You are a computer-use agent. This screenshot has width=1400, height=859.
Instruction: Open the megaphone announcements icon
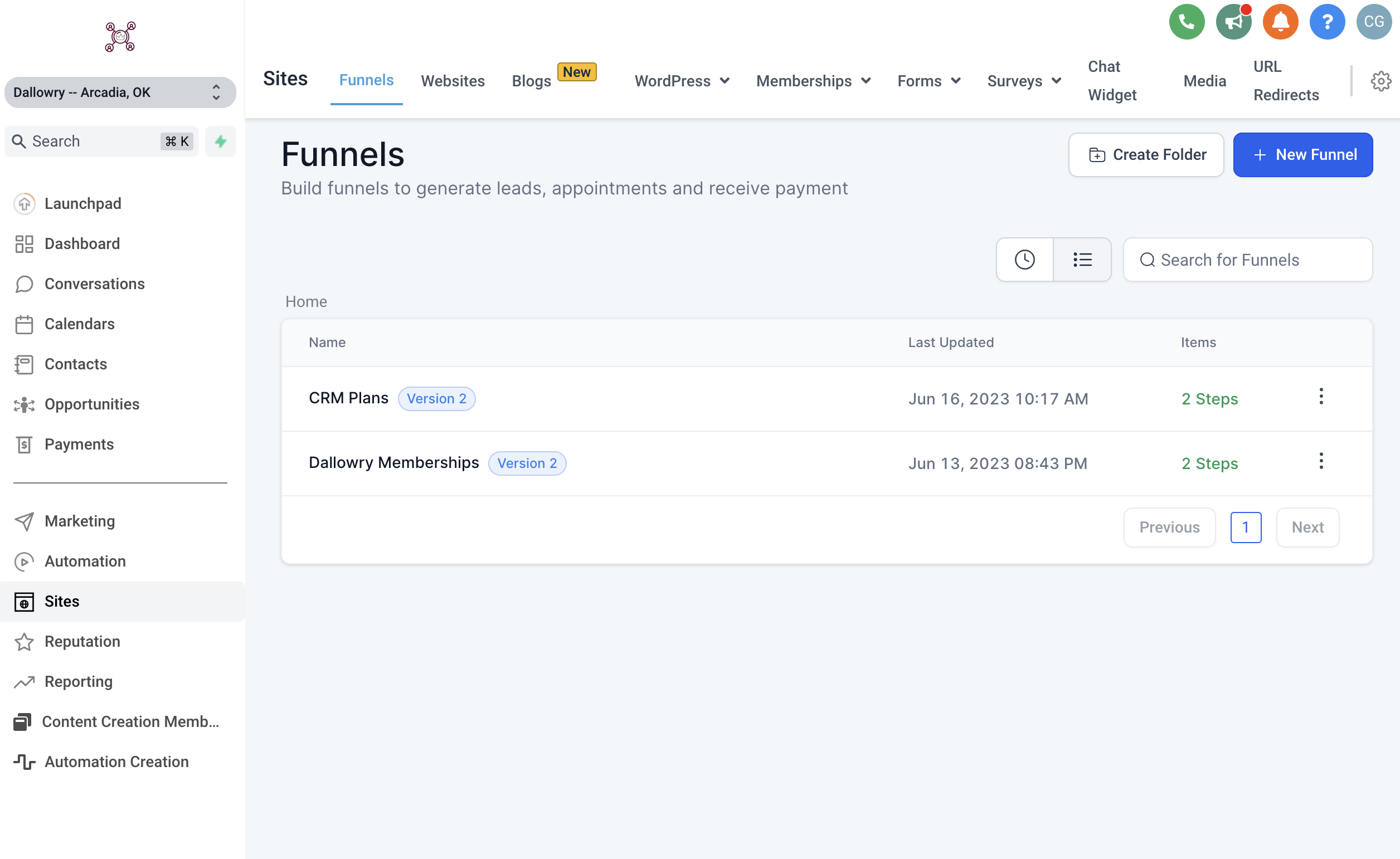(x=1233, y=22)
